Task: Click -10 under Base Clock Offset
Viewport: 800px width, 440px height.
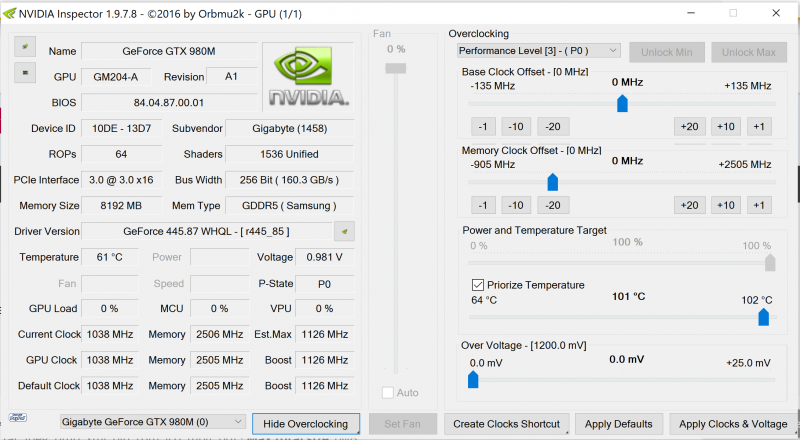Action: (x=516, y=127)
